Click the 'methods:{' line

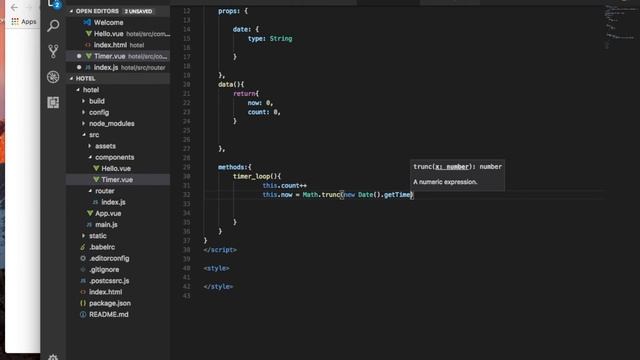point(234,167)
